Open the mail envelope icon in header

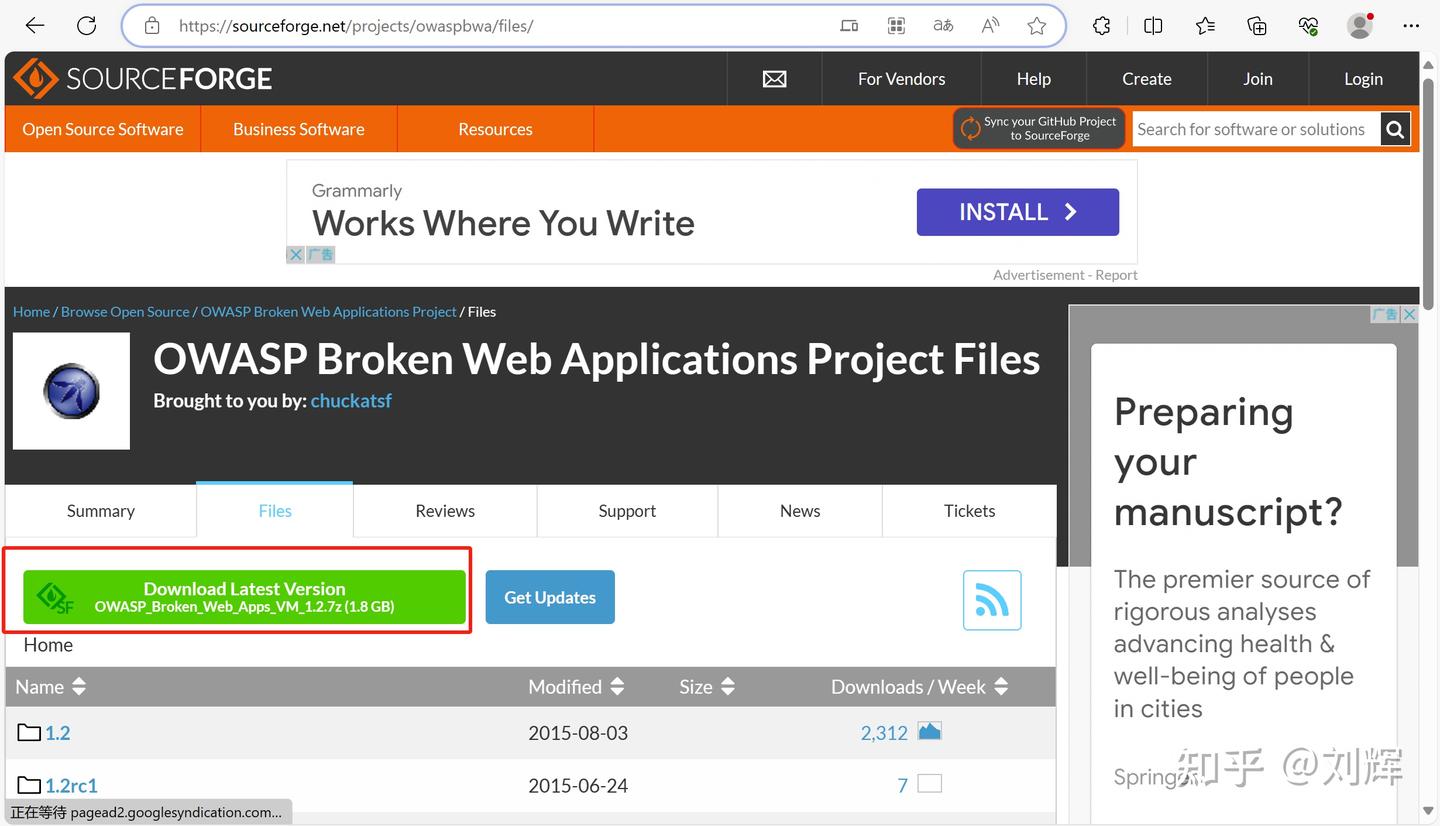point(774,79)
